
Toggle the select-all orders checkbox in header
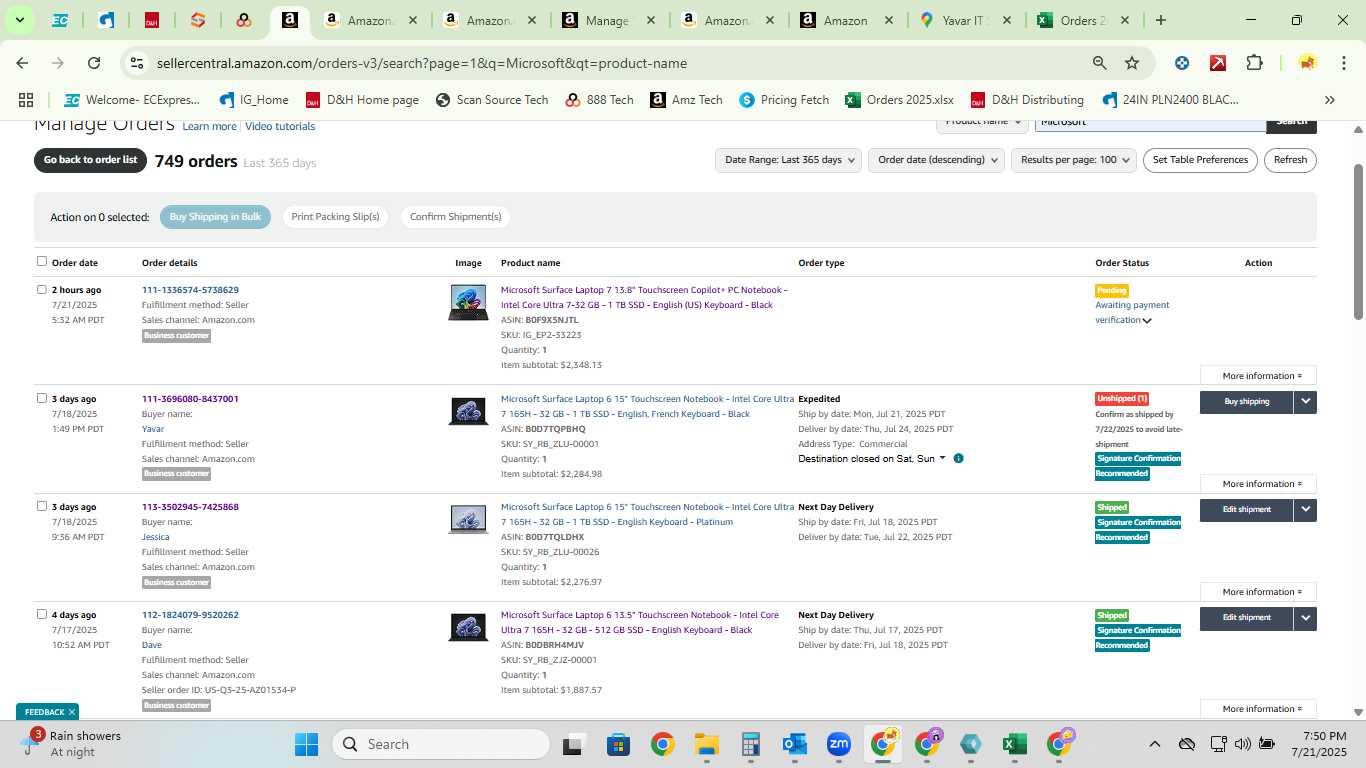[x=42, y=261]
